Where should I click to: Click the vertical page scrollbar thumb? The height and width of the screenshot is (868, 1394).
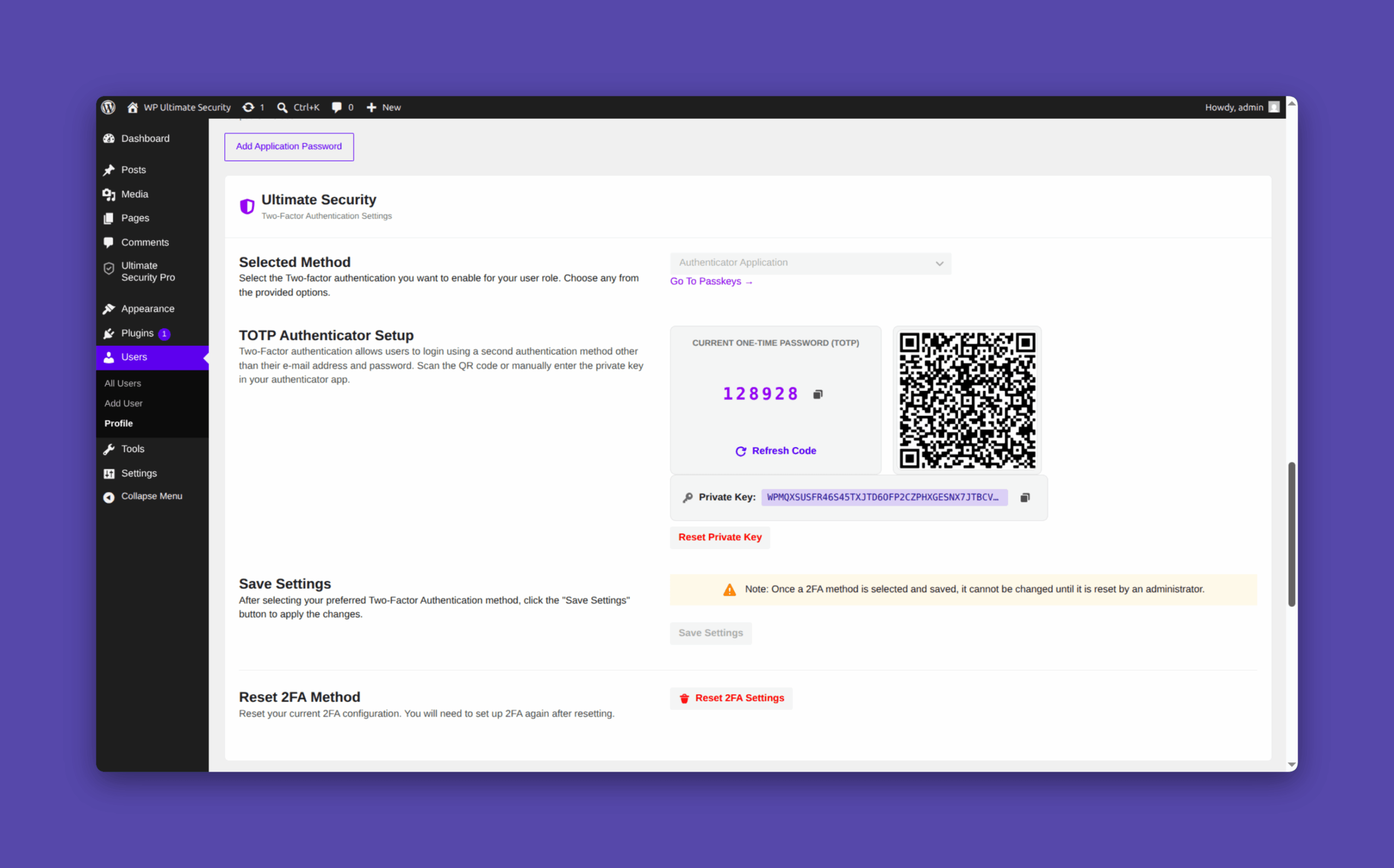(x=1292, y=534)
